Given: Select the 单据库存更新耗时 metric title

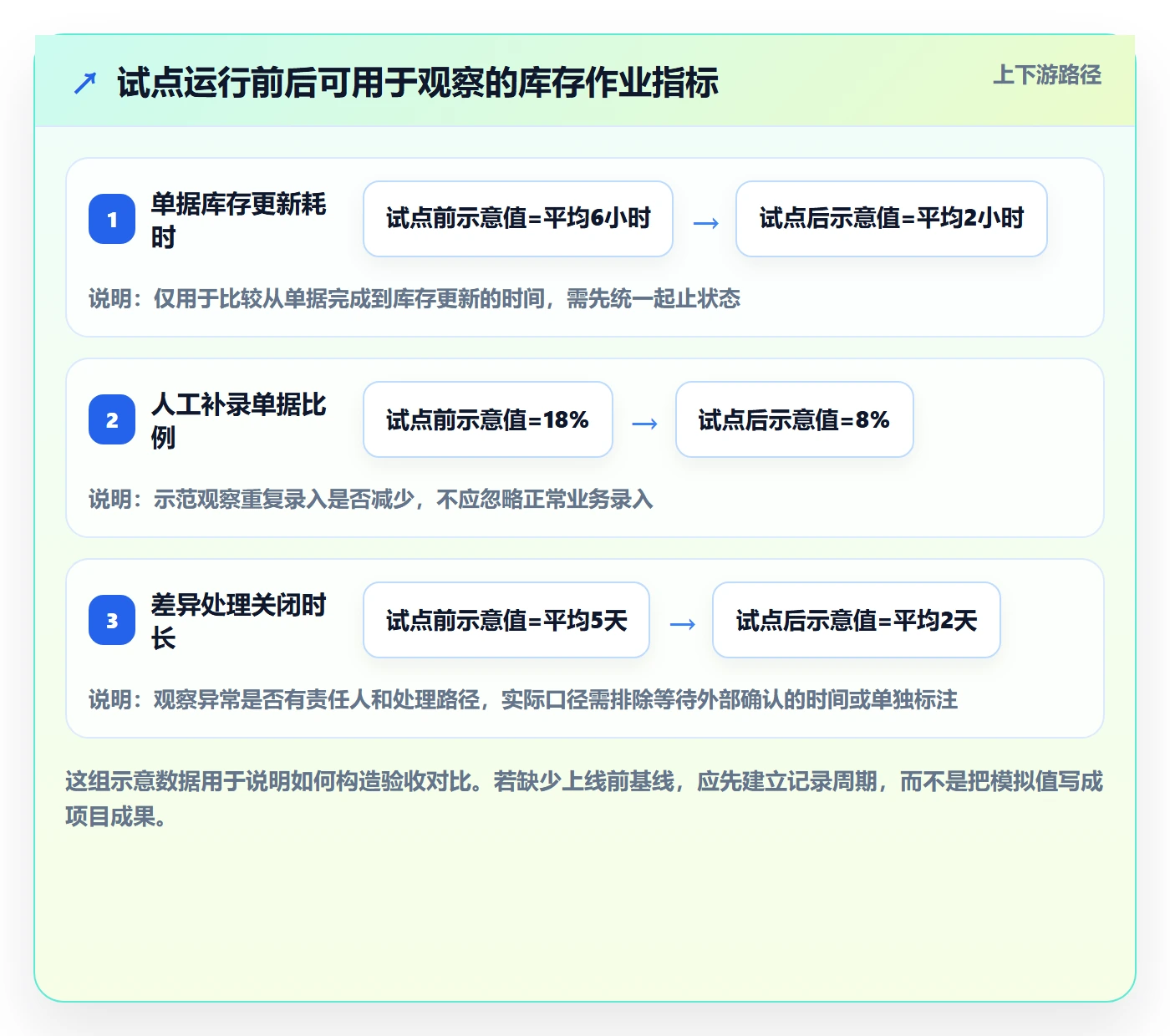Looking at the screenshot, I should pos(239,220).
